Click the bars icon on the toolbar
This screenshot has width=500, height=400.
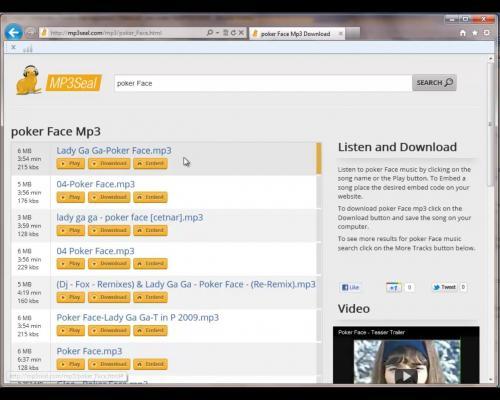click(28, 49)
